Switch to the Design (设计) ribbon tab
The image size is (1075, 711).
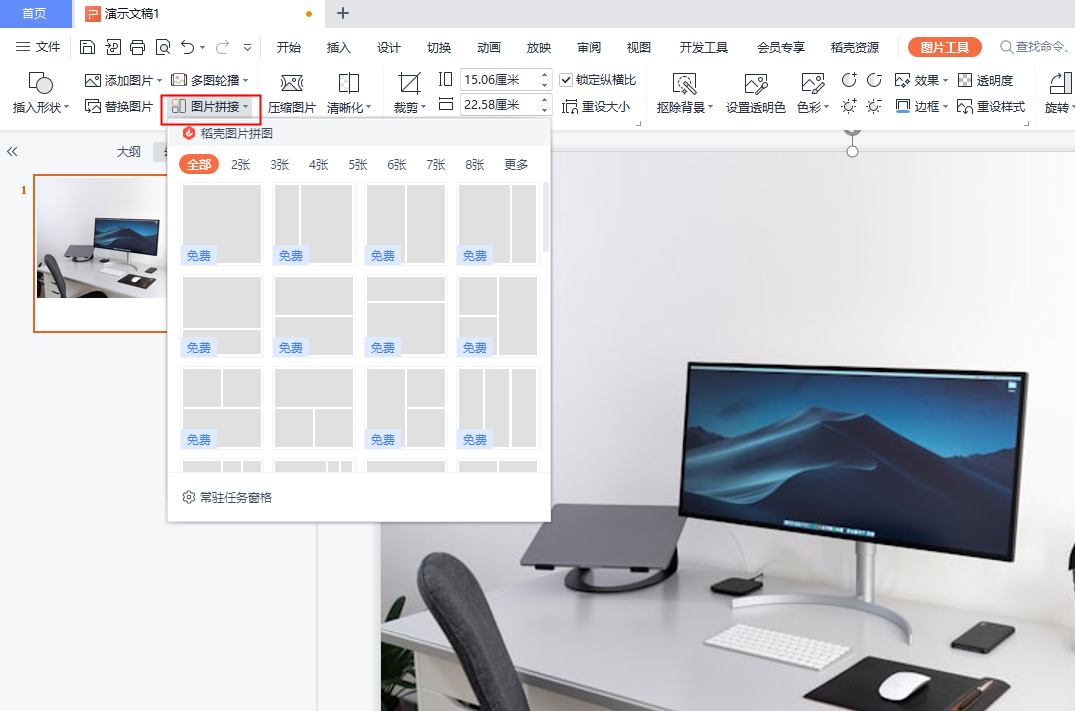click(x=389, y=47)
